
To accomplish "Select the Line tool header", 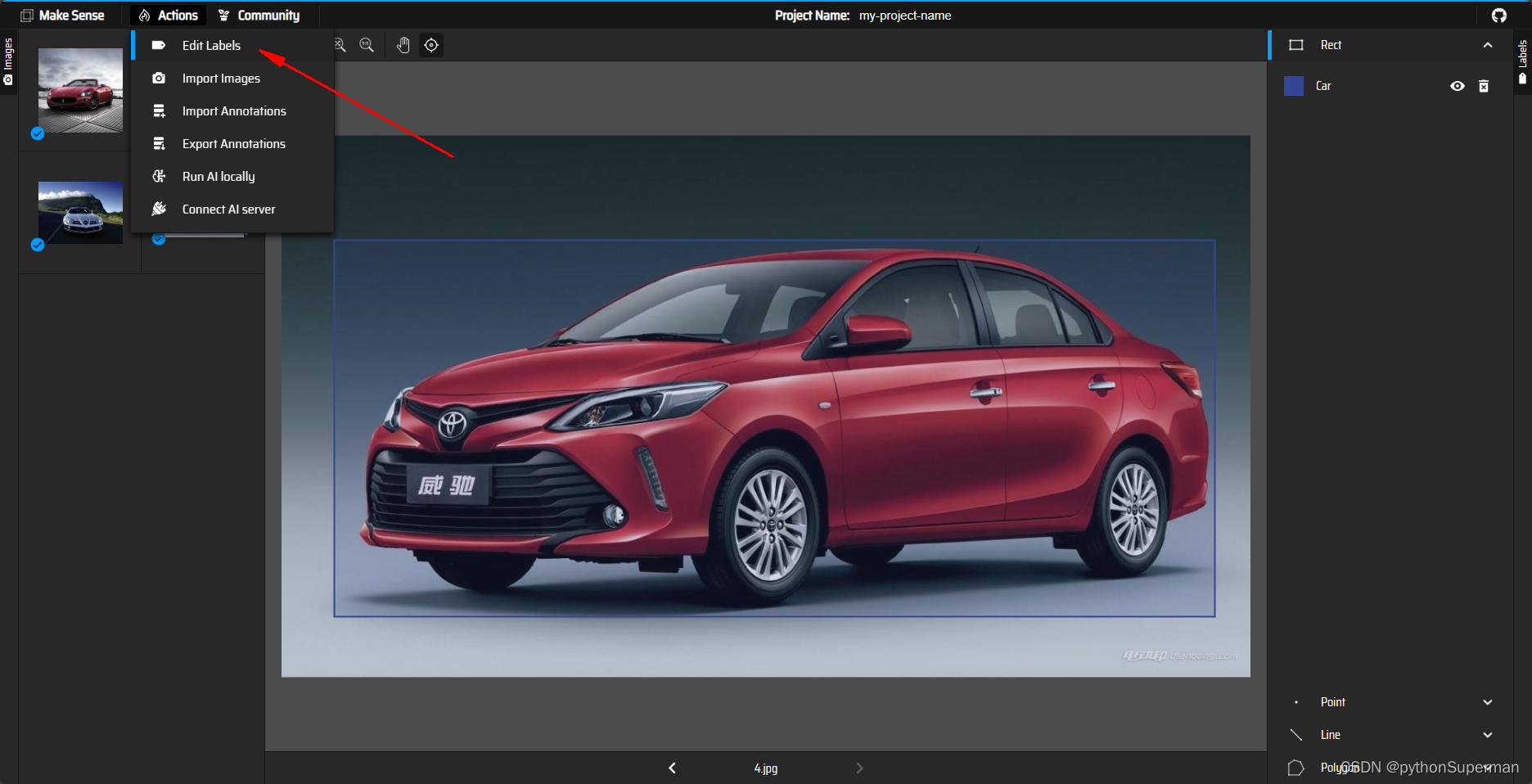I will tap(1391, 735).
